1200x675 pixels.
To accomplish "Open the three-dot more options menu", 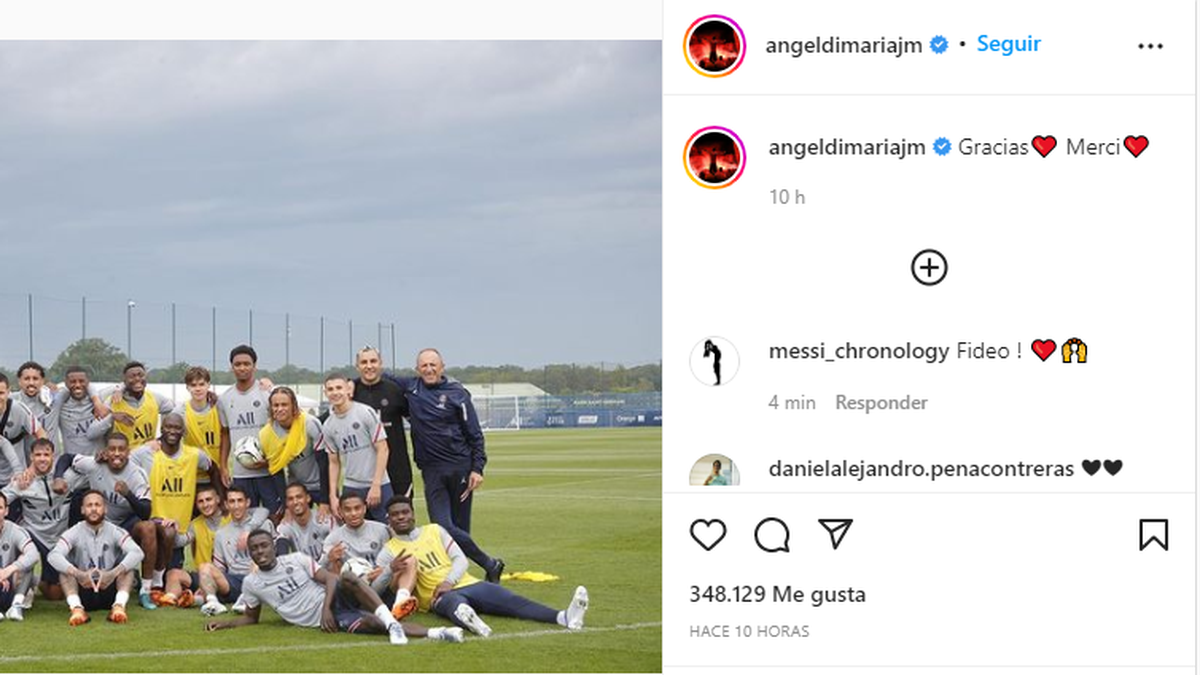I will point(1150,46).
